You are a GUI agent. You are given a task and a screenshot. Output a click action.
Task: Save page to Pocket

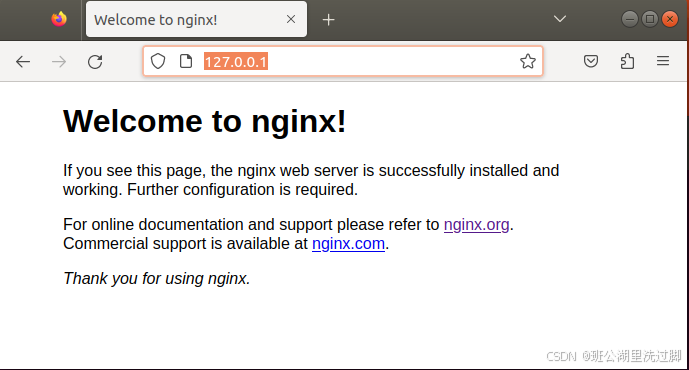(x=591, y=61)
